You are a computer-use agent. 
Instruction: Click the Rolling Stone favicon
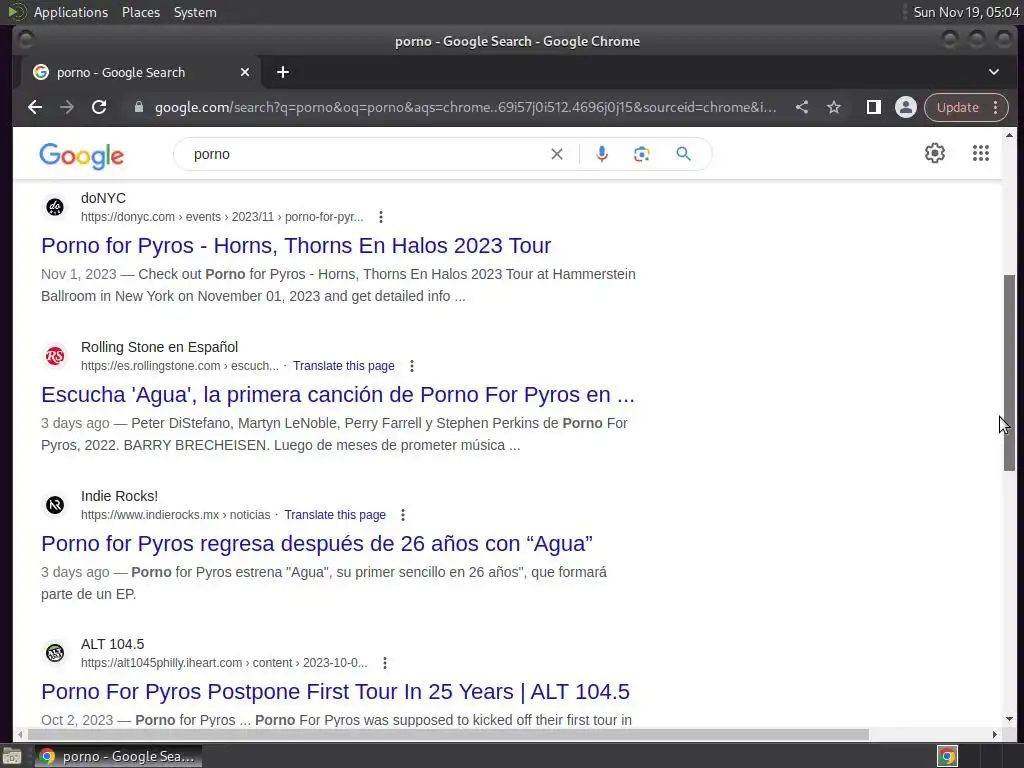tap(55, 356)
